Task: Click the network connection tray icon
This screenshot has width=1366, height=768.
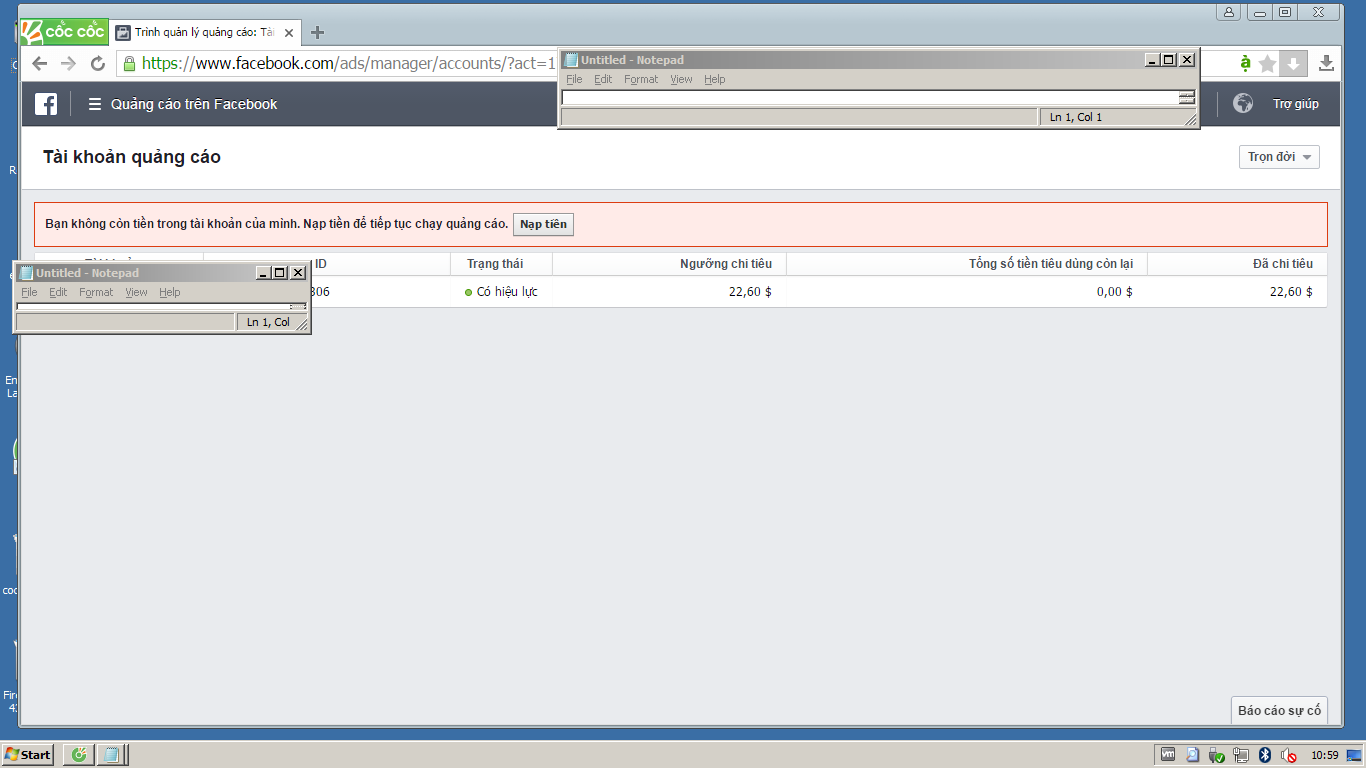Action: pos(1241,755)
